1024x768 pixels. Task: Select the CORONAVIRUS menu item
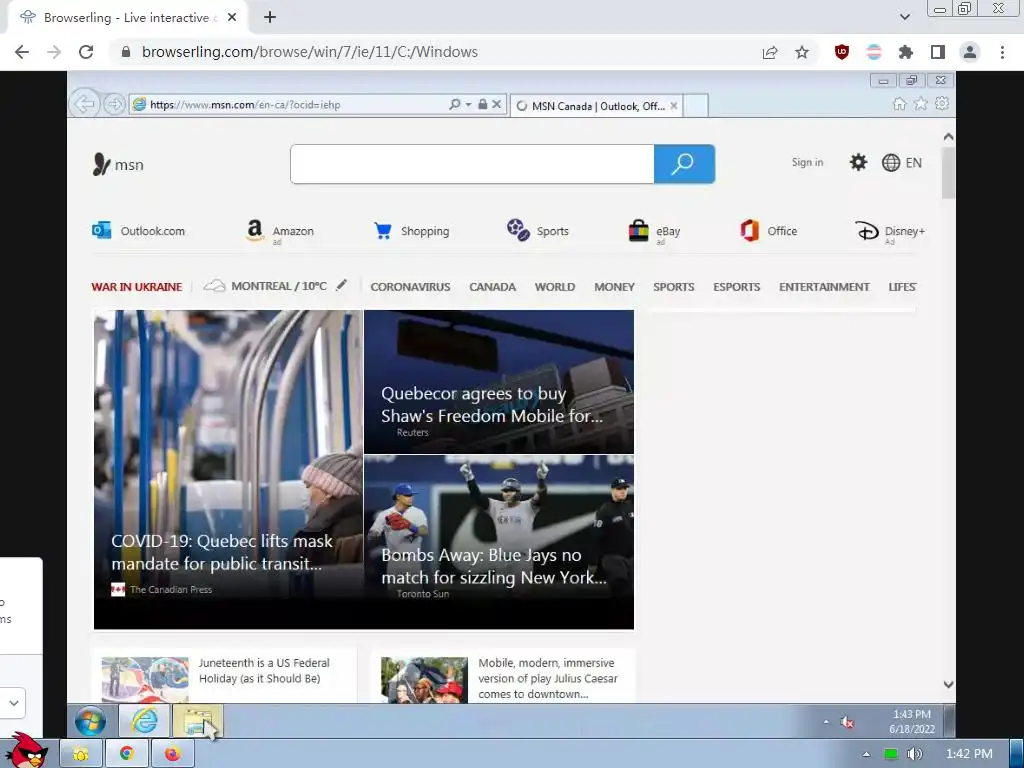(410, 287)
